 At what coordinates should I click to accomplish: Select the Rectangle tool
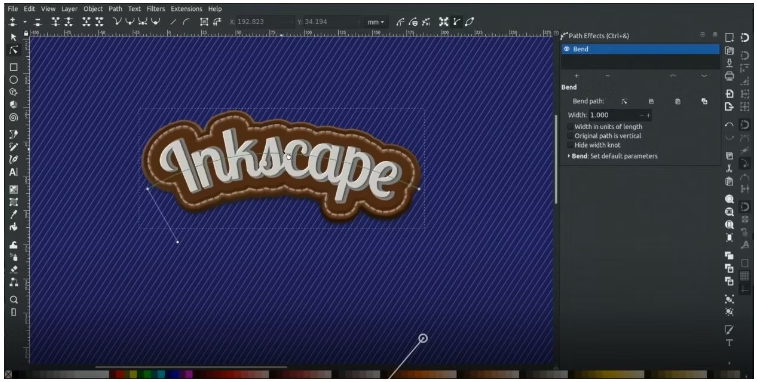(x=14, y=67)
